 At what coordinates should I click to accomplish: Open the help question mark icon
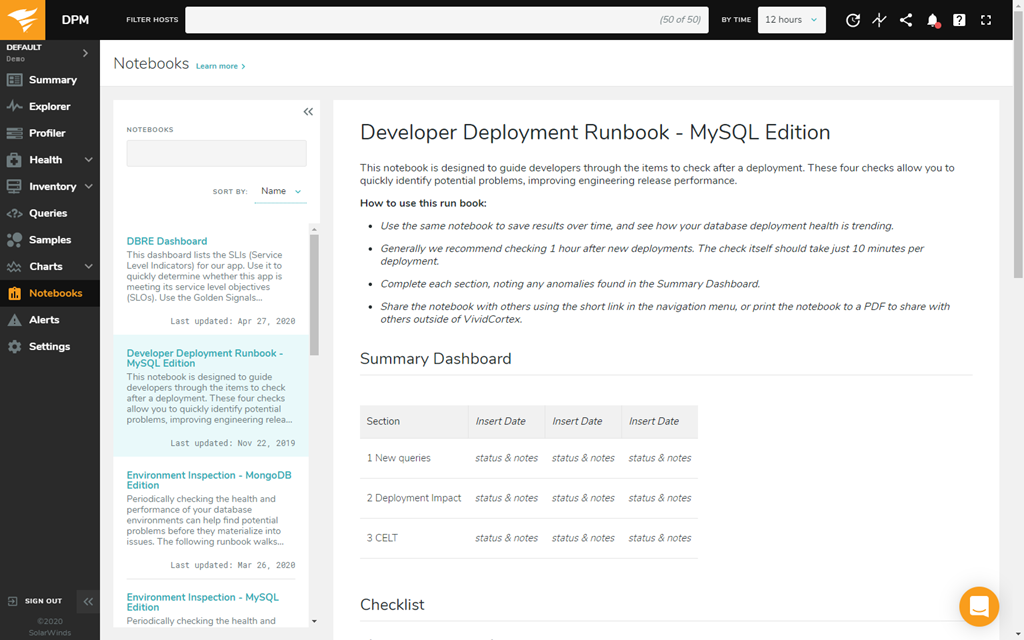click(x=959, y=20)
